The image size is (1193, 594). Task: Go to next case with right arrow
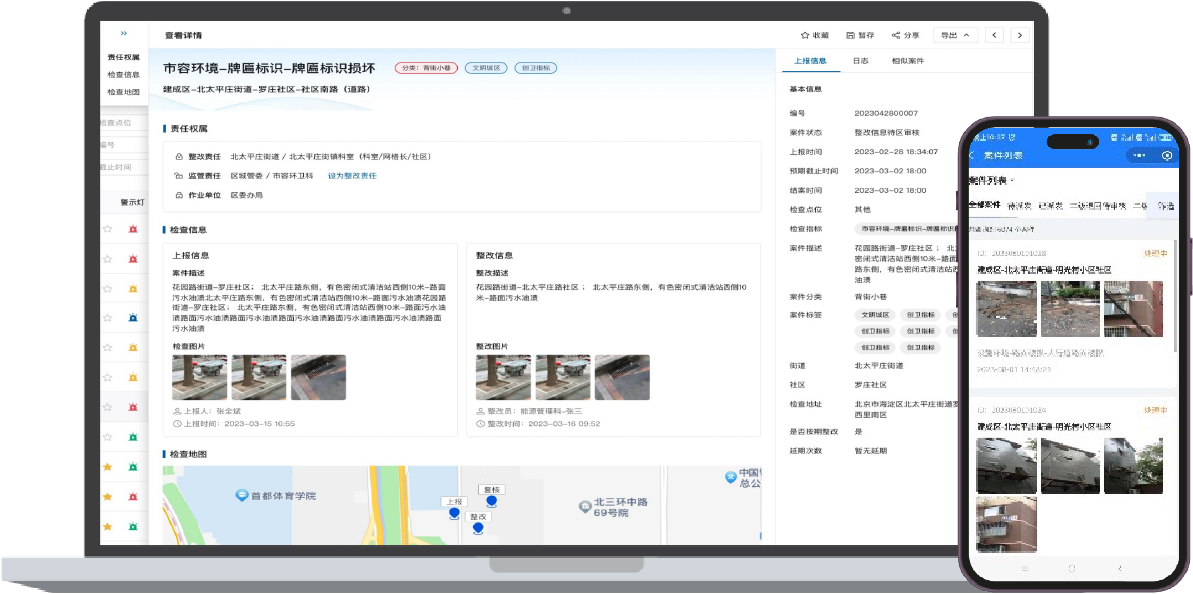click(x=1019, y=35)
